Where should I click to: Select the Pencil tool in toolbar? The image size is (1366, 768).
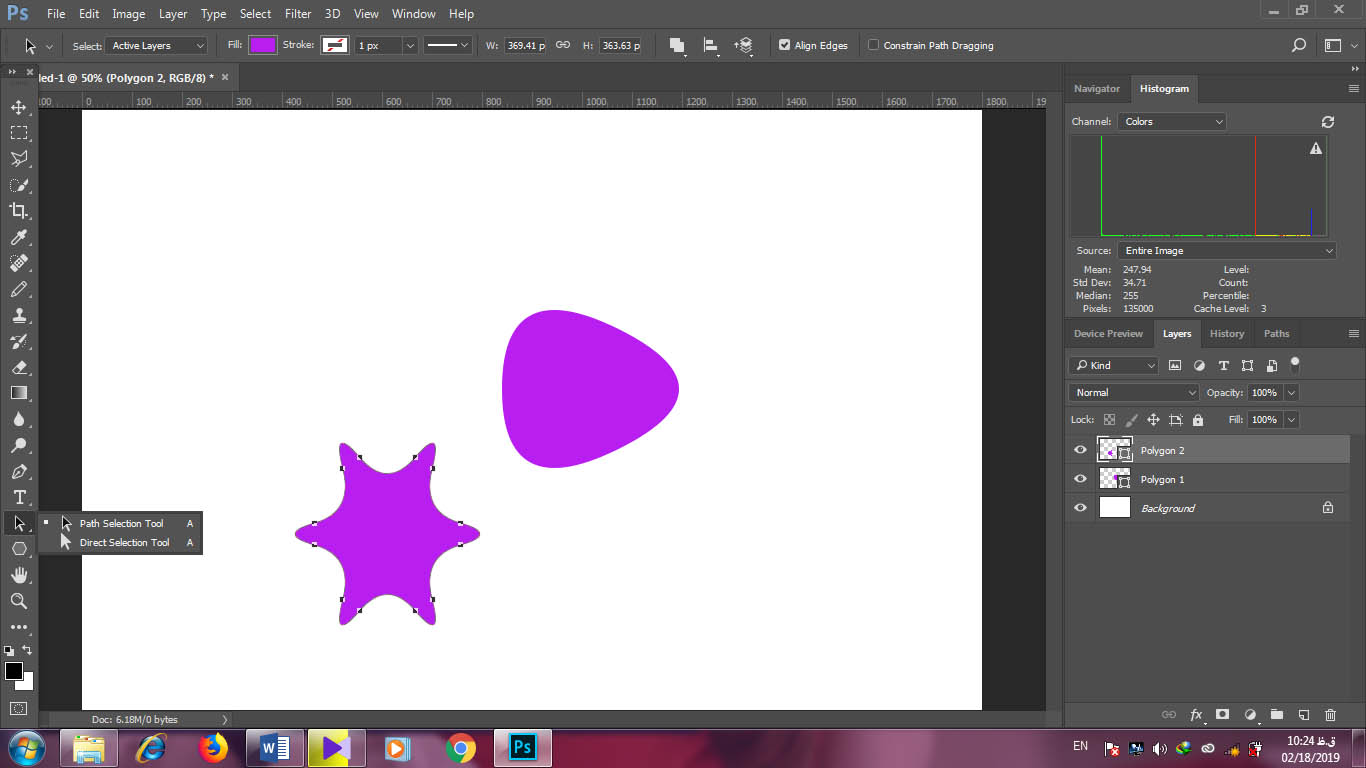[x=19, y=289]
